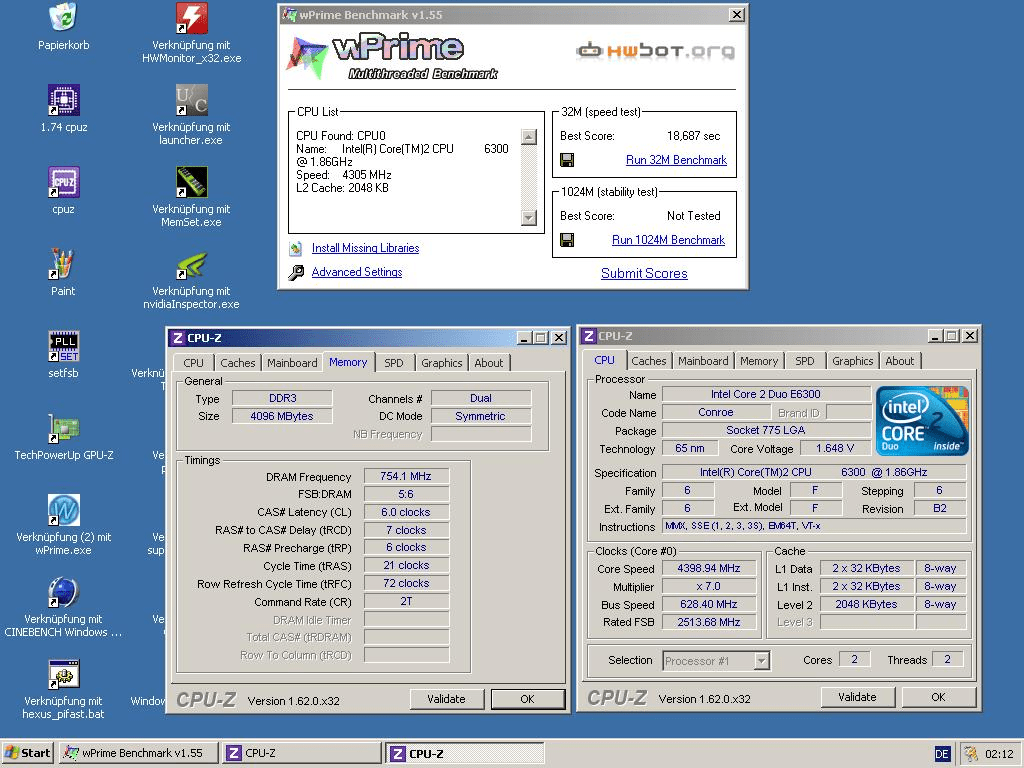This screenshot has width=1024, height=768.
Task: Select the CINEBENCH Windows shortcut icon
Action: click(63, 592)
